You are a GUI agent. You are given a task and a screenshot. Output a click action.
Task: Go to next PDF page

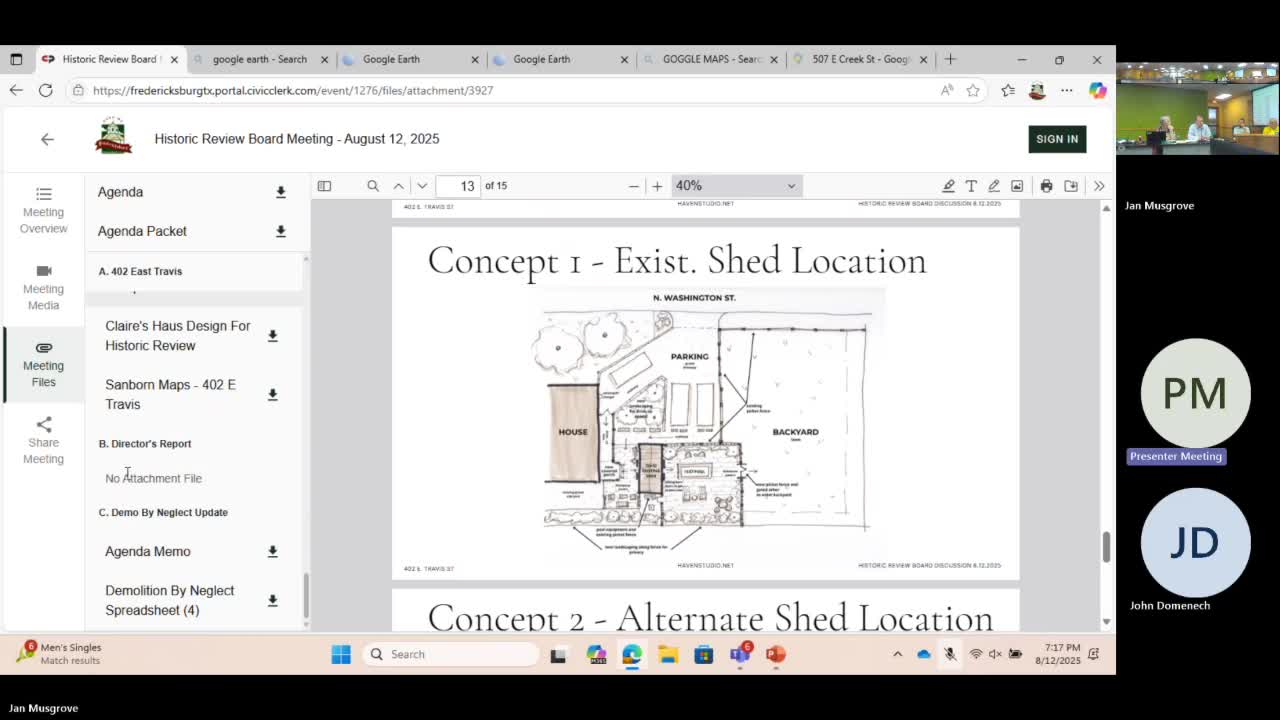coord(422,186)
